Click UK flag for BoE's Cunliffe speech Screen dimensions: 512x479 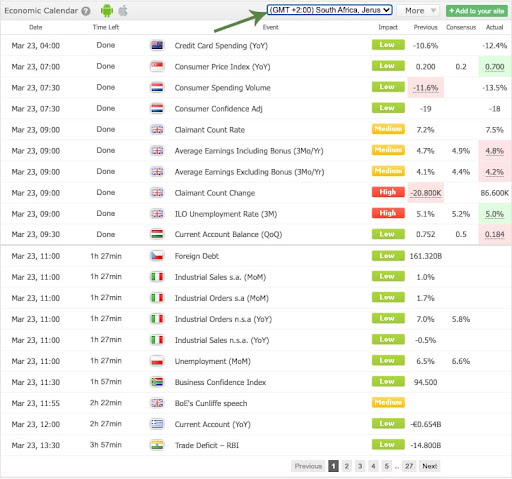point(157,403)
